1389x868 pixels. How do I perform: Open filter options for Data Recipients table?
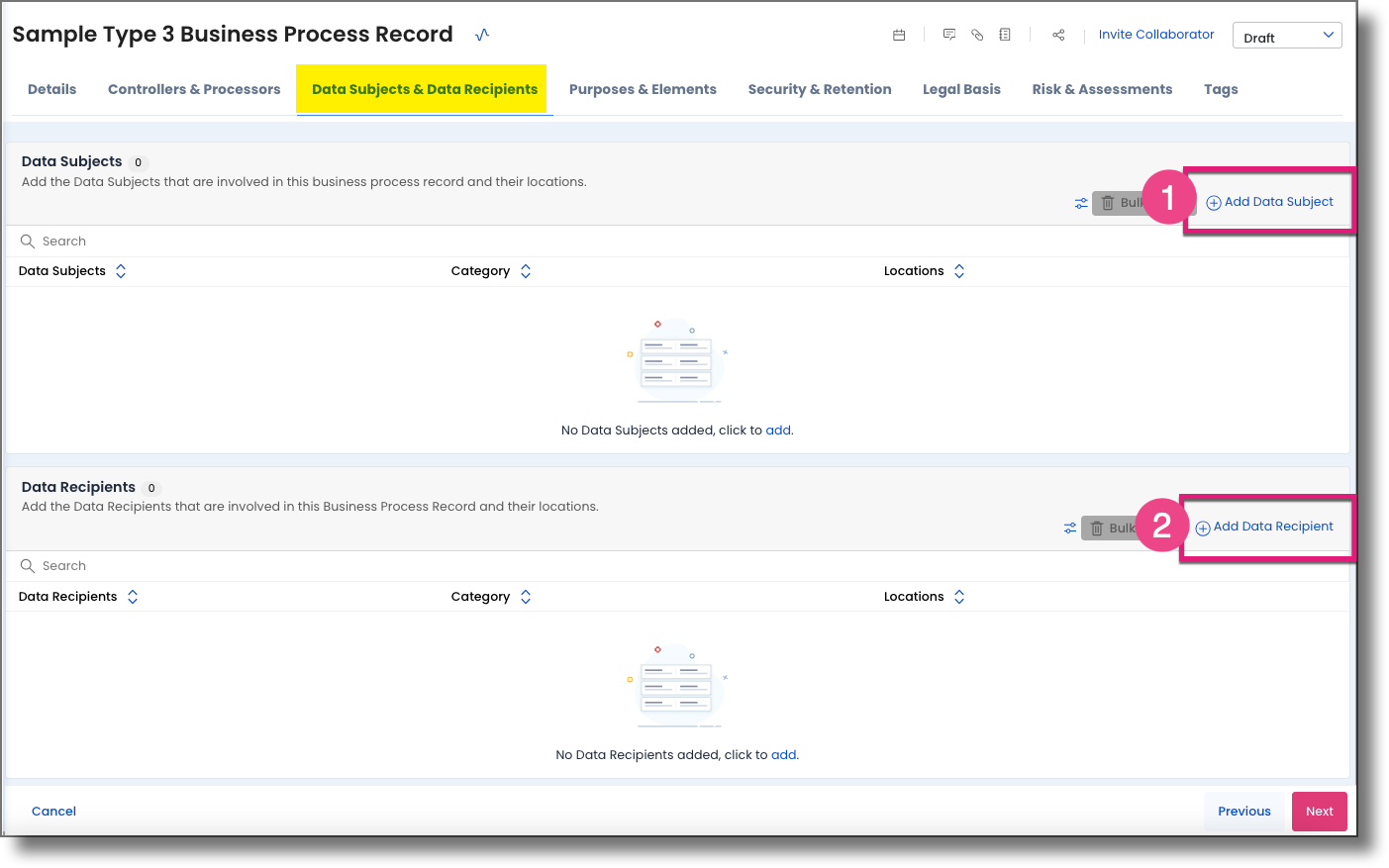[x=1069, y=528]
